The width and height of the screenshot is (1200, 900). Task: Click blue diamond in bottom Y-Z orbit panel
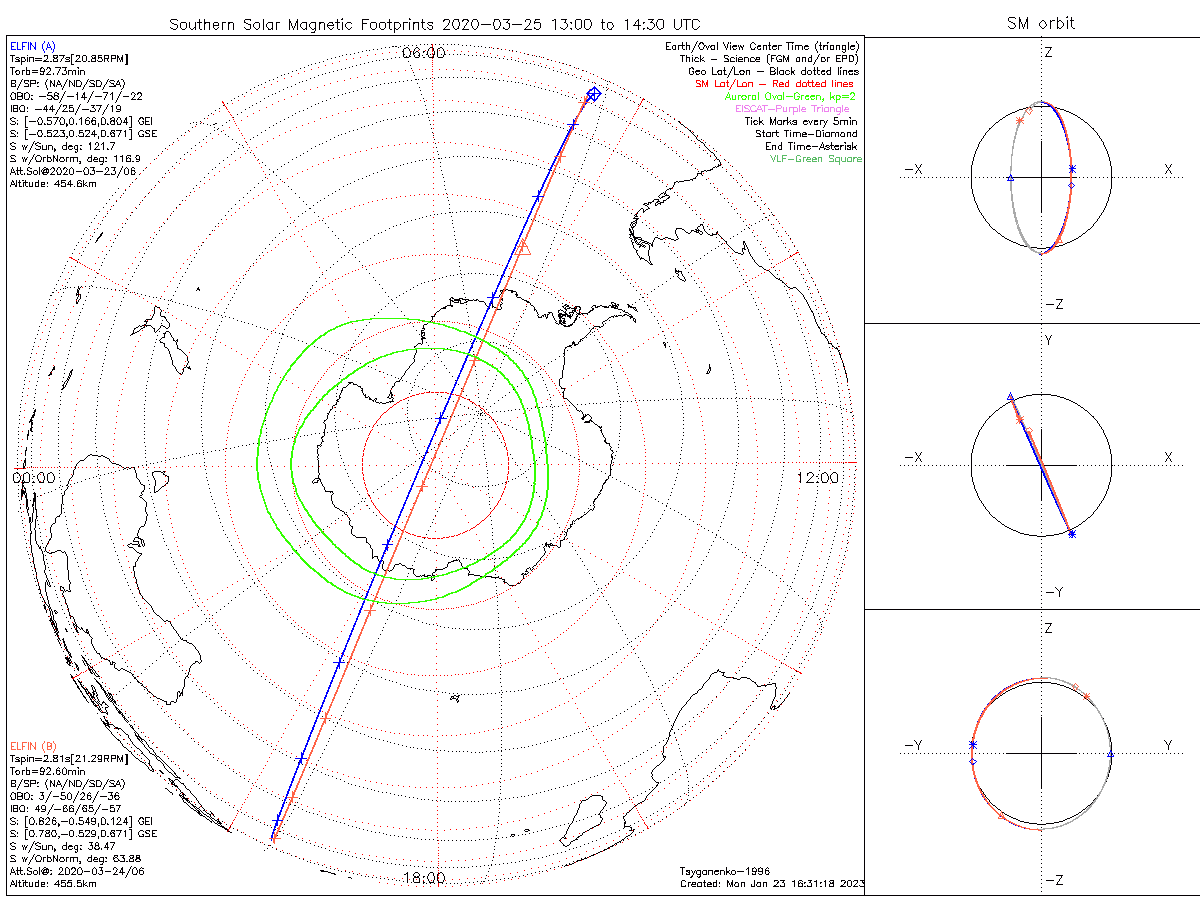[x=972, y=761]
